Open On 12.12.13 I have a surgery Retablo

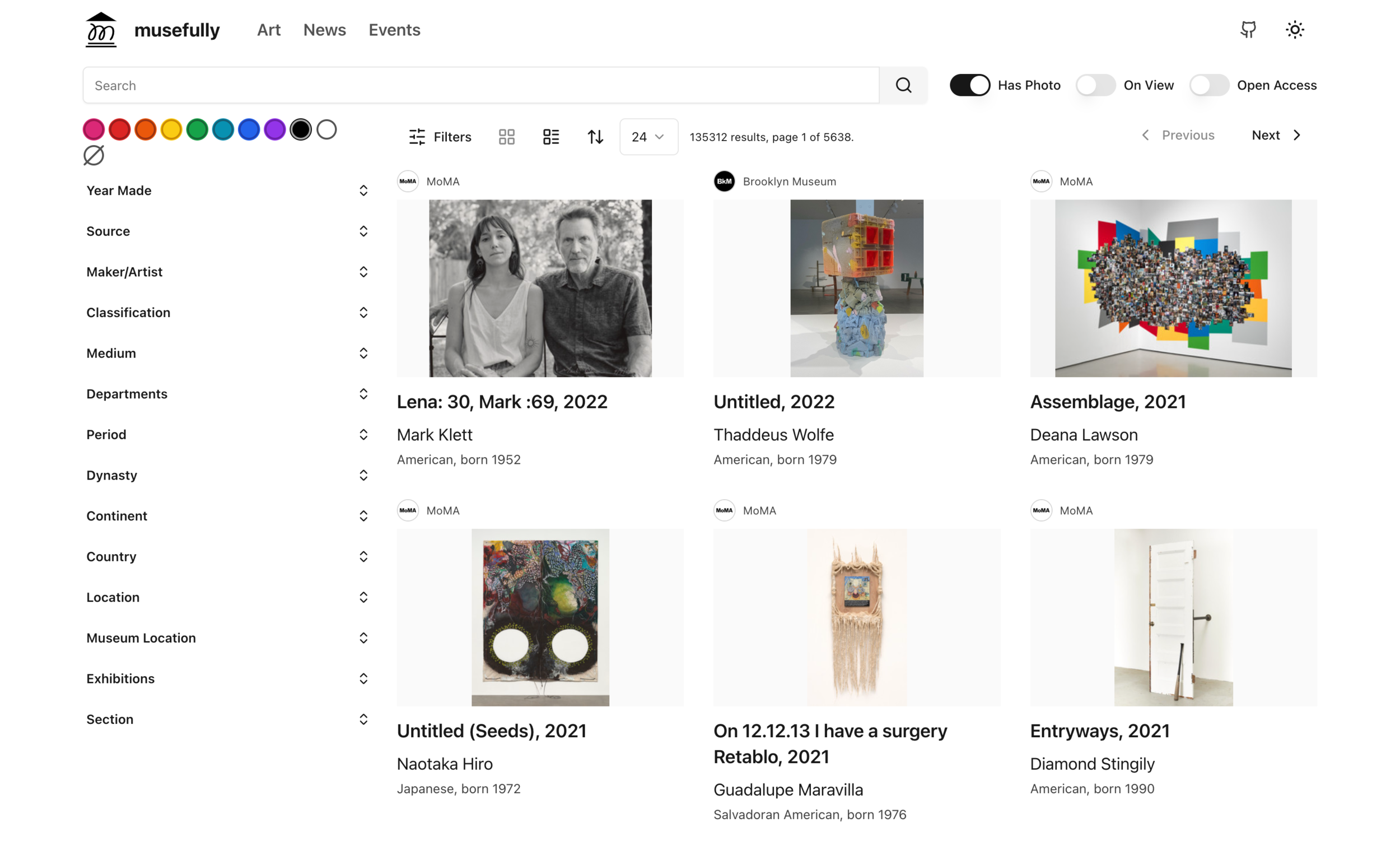click(830, 744)
